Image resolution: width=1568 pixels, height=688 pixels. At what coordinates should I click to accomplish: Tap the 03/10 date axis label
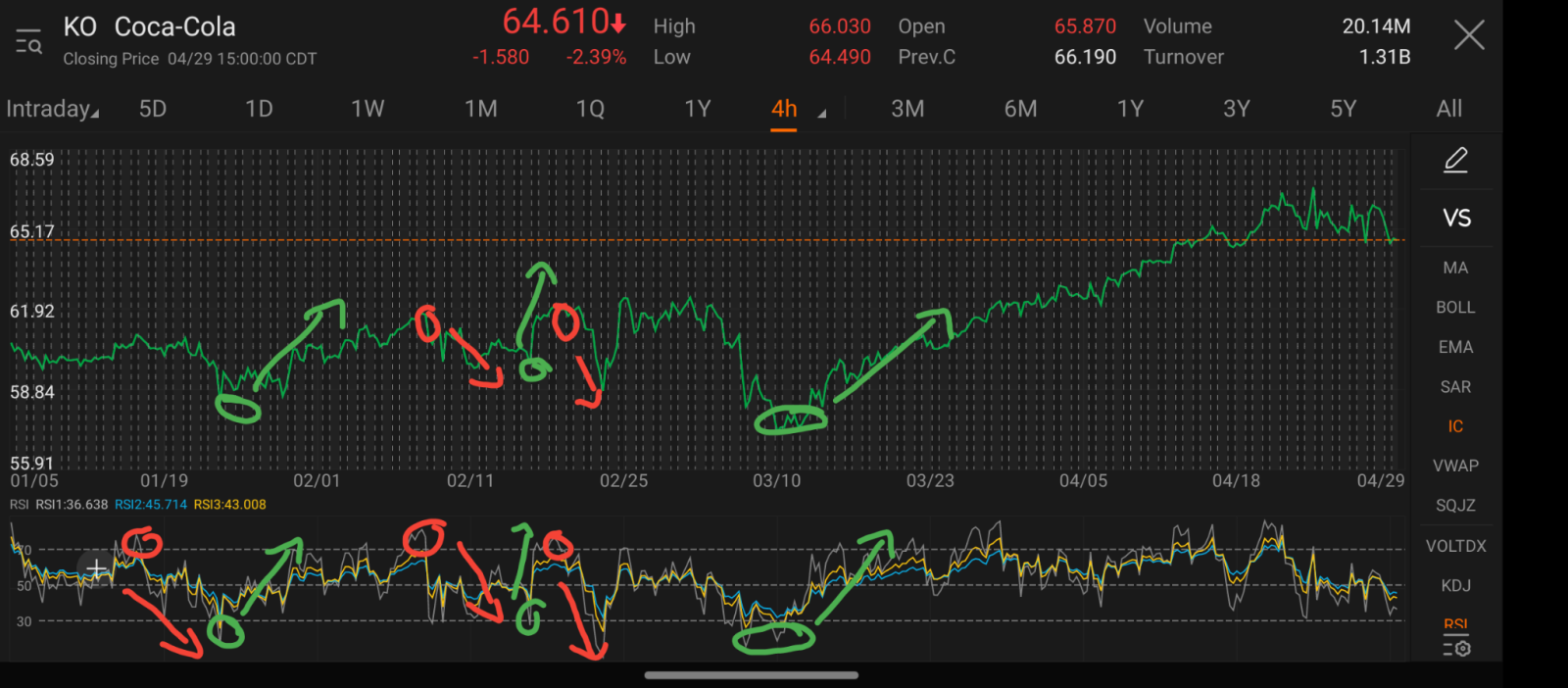(776, 481)
